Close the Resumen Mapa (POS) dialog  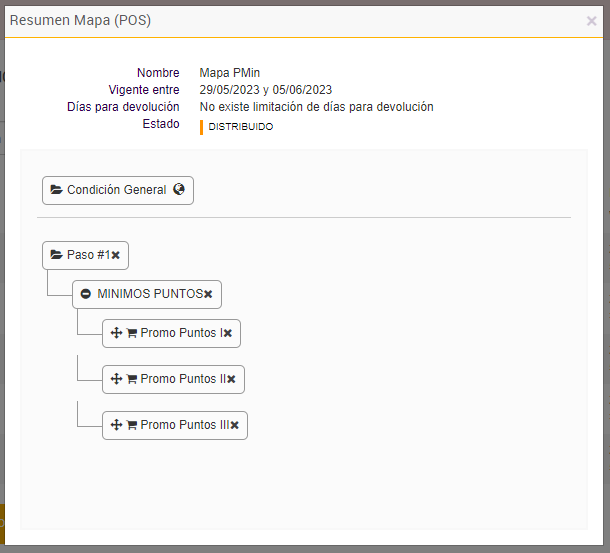point(591,20)
